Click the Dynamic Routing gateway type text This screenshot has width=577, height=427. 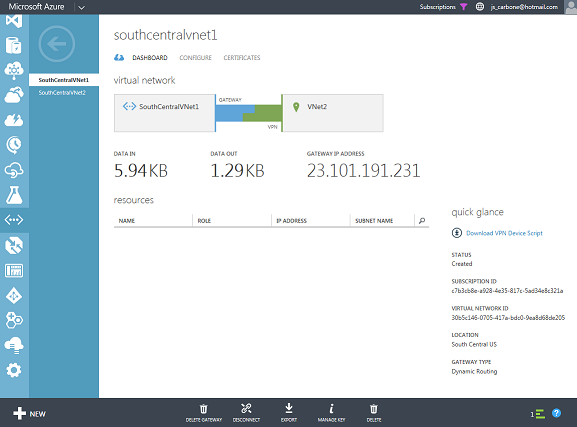coord(474,371)
